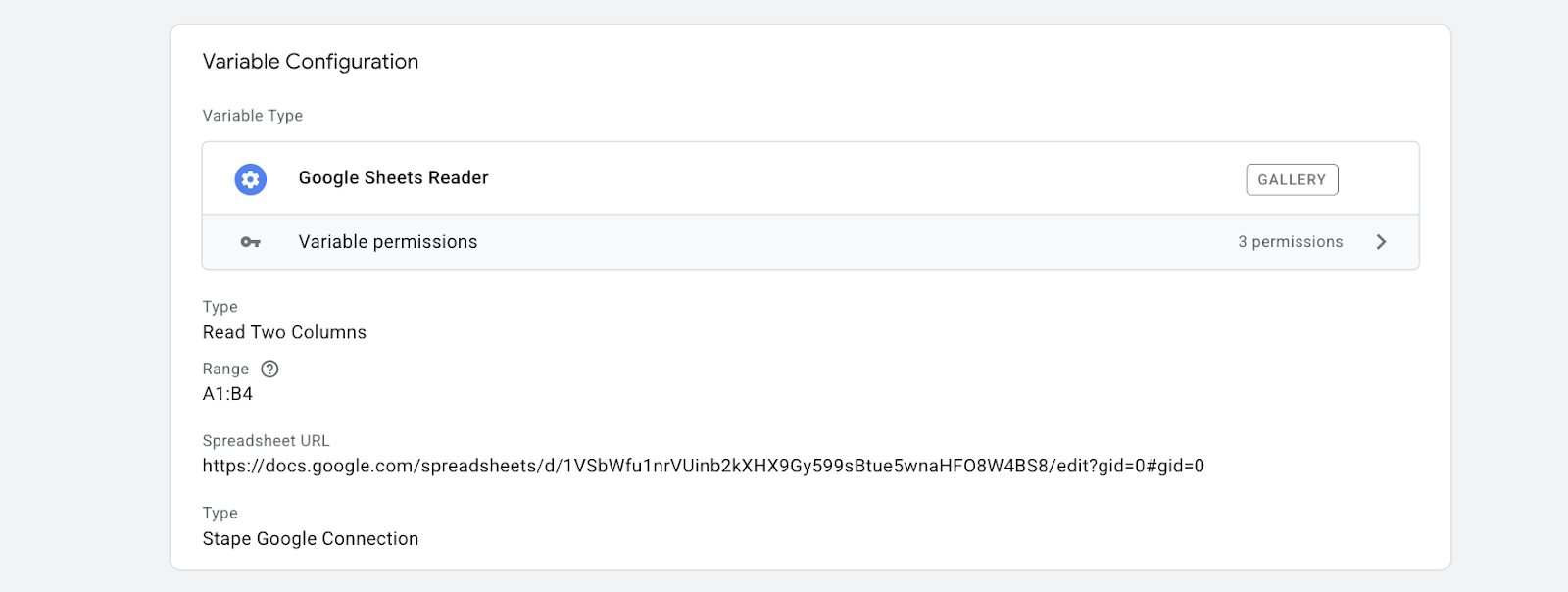Image resolution: width=1568 pixels, height=592 pixels.
Task: Click the blank space left of GALLERY badge
Action: point(862,178)
